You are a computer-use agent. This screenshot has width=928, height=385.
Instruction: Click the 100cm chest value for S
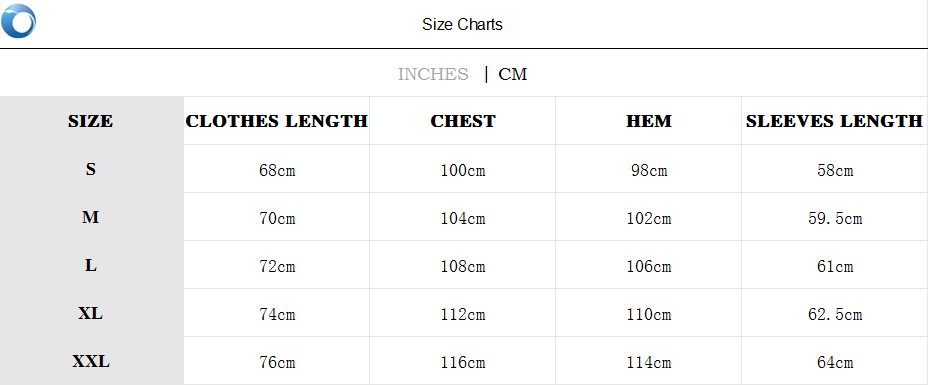463,170
